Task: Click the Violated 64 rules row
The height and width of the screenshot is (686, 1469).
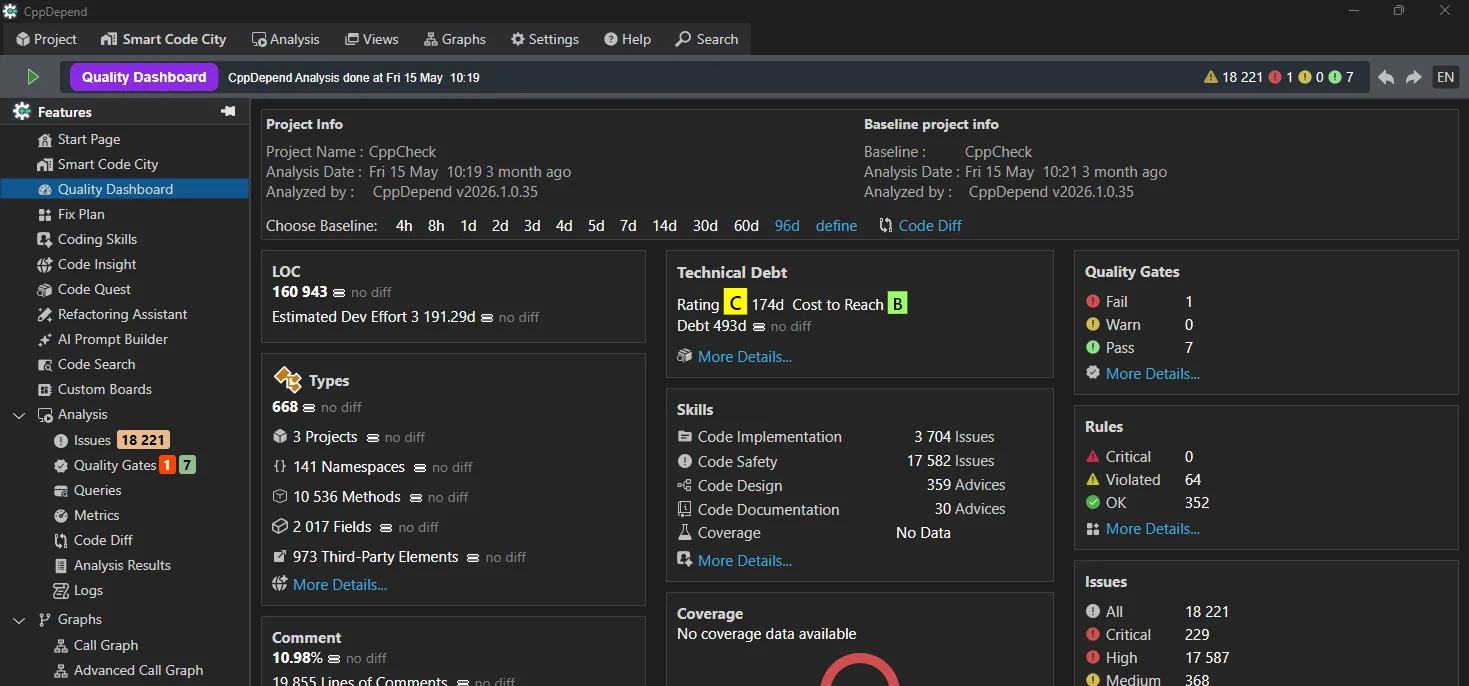Action: click(x=1143, y=480)
